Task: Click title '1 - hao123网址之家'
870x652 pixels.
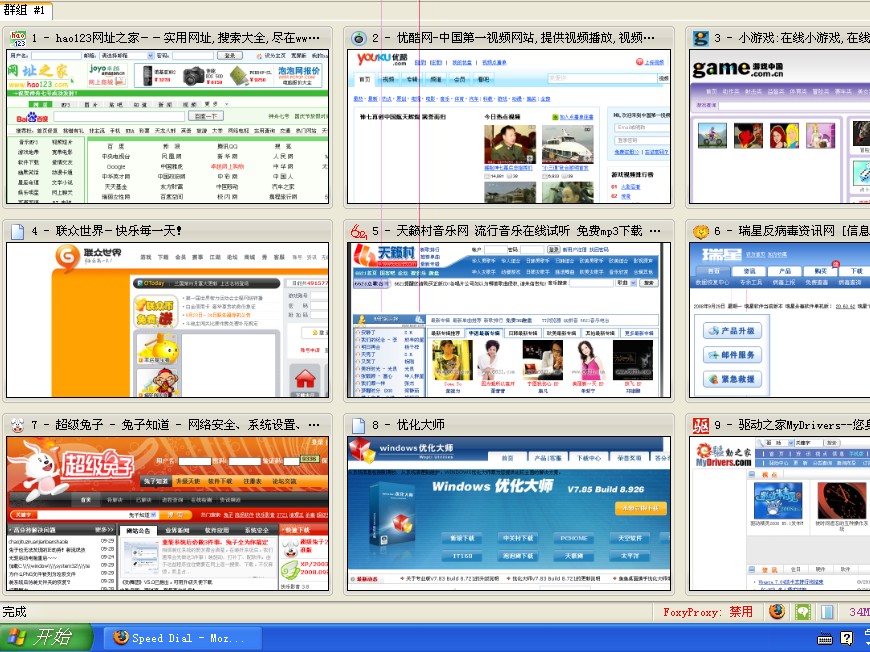Action: click(175, 38)
